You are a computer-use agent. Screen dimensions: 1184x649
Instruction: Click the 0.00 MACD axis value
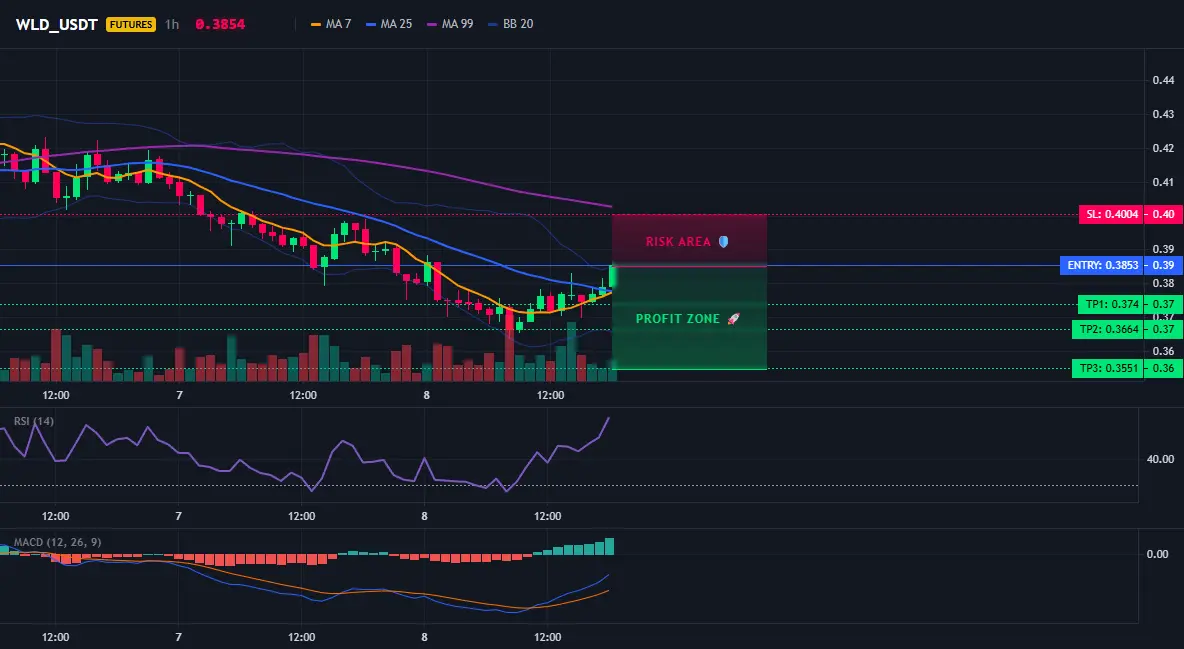[1158, 554]
